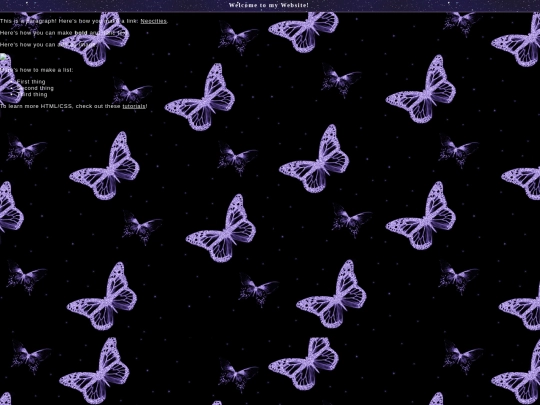Open the Neocities link
Image resolution: width=540 pixels, height=405 pixels.
(153, 21)
